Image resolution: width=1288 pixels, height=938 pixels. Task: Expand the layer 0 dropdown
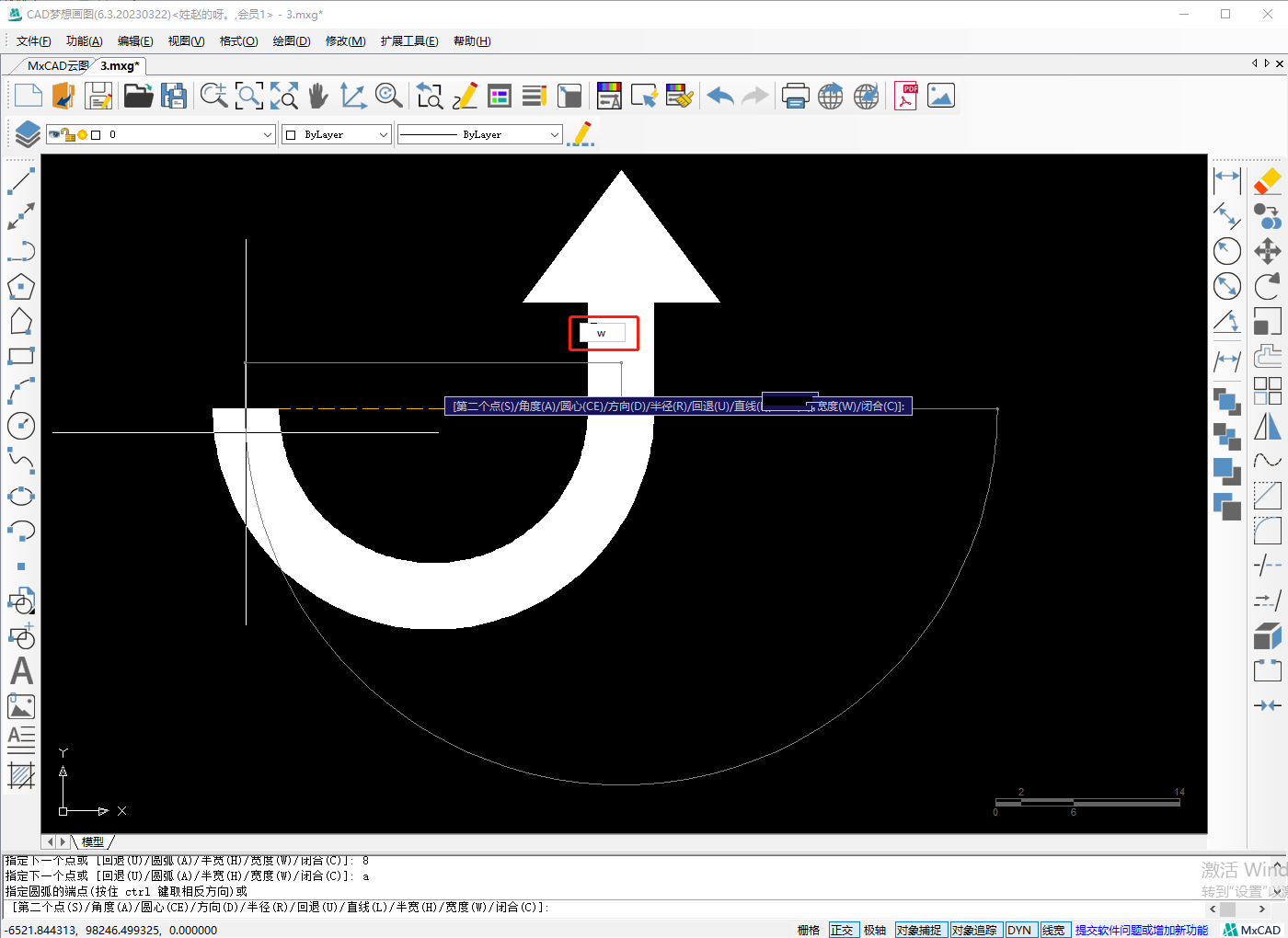pos(268,134)
